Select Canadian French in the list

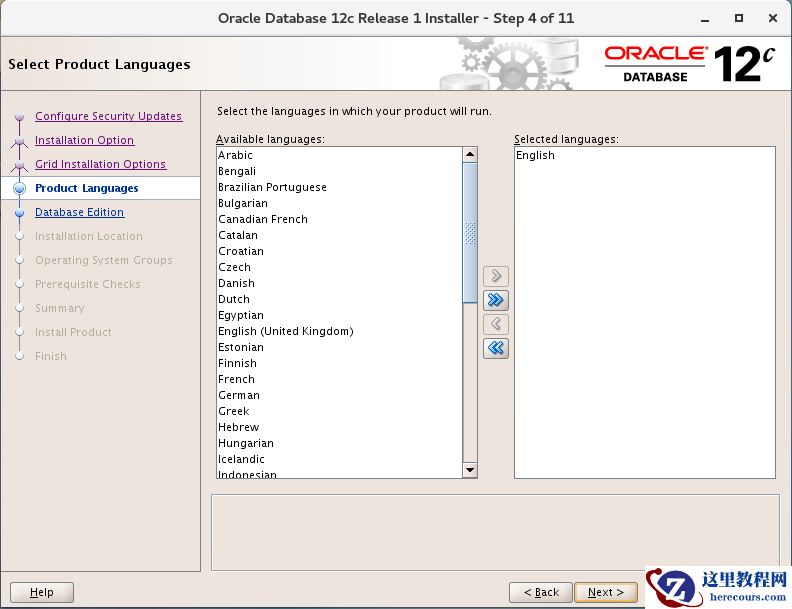coord(339,219)
